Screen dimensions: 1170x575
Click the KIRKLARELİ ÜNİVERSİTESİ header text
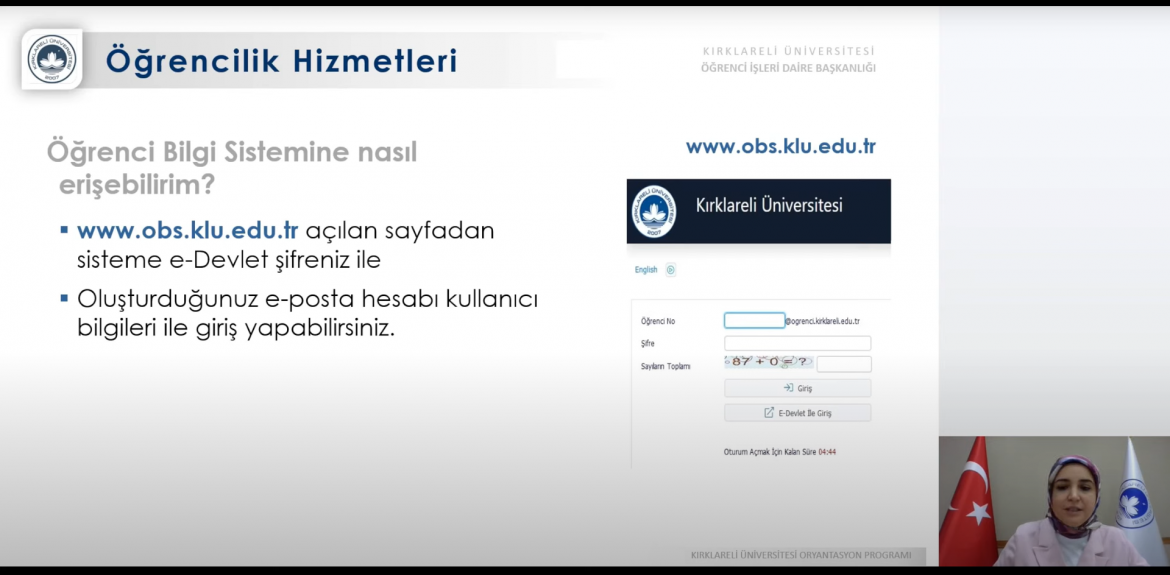click(789, 51)
